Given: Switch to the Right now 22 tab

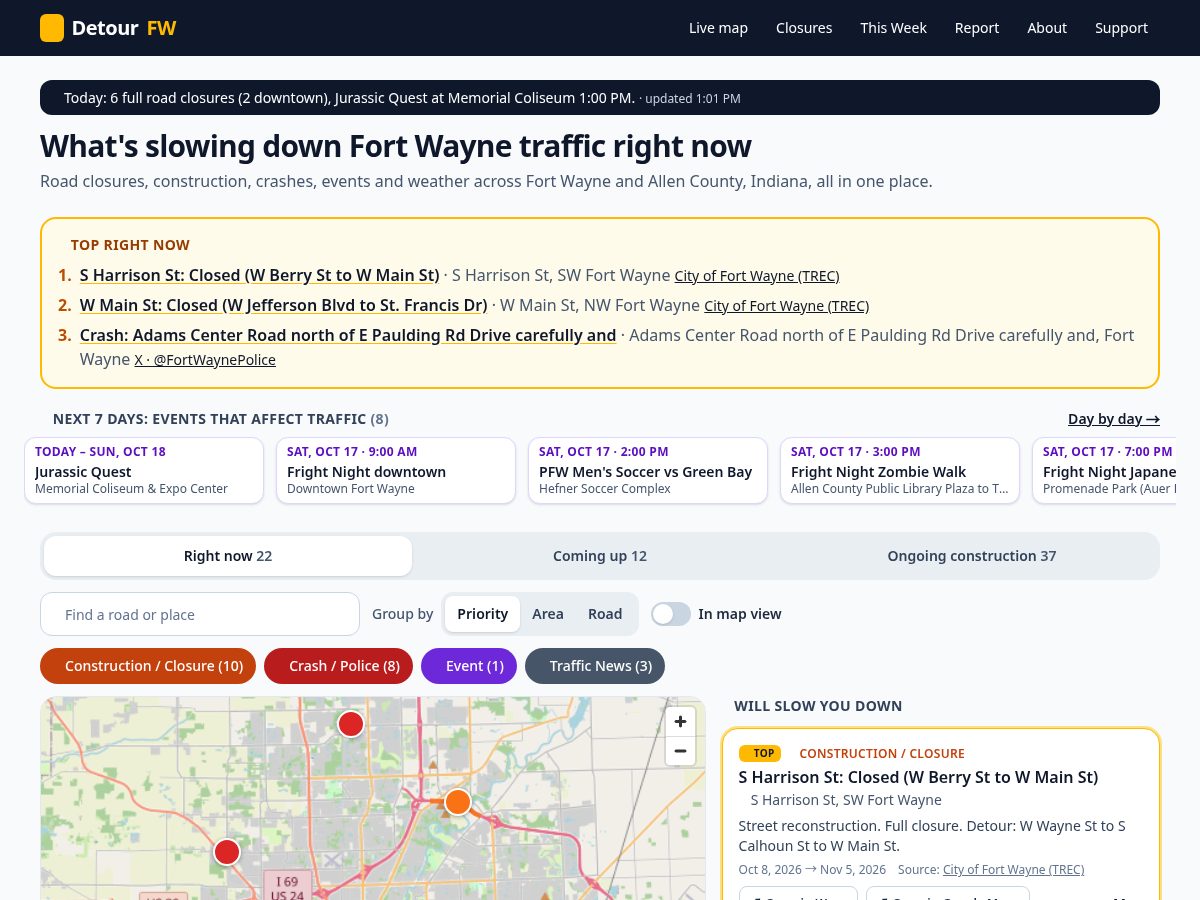Looking at the screenshot, I should point(228,556).
